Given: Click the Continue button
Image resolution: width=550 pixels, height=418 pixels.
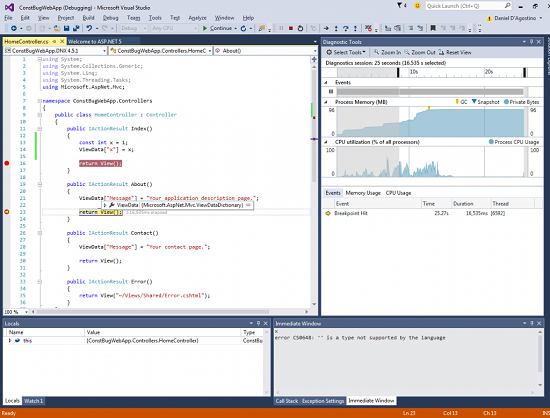Looking at the screenshot, I should [x=217, y=28].
